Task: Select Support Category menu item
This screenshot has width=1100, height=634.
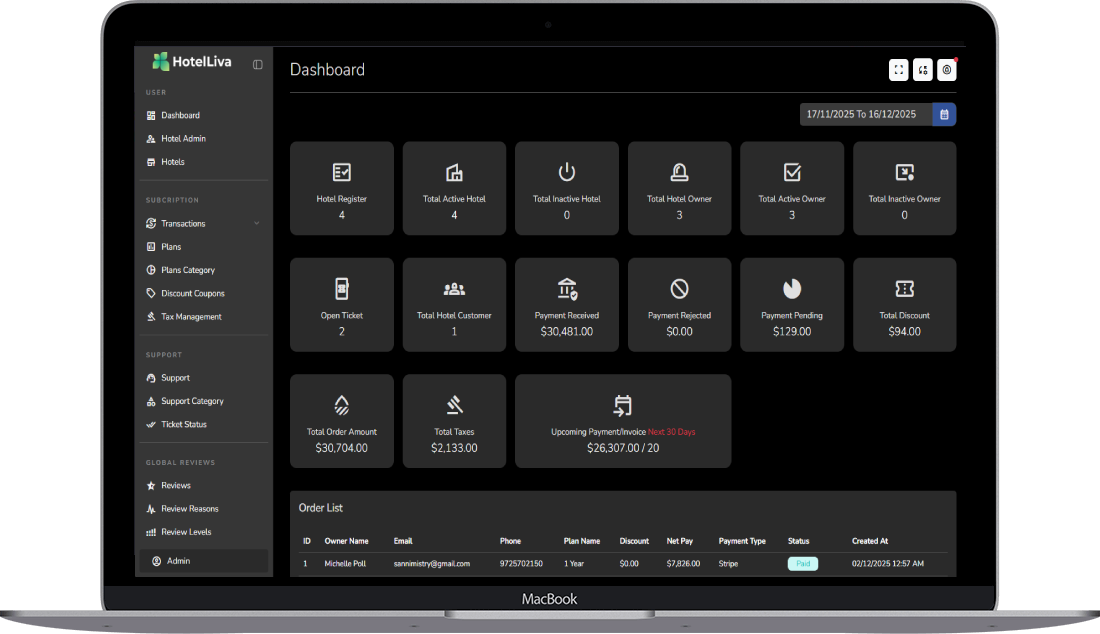Action: (x=192, y=401)
